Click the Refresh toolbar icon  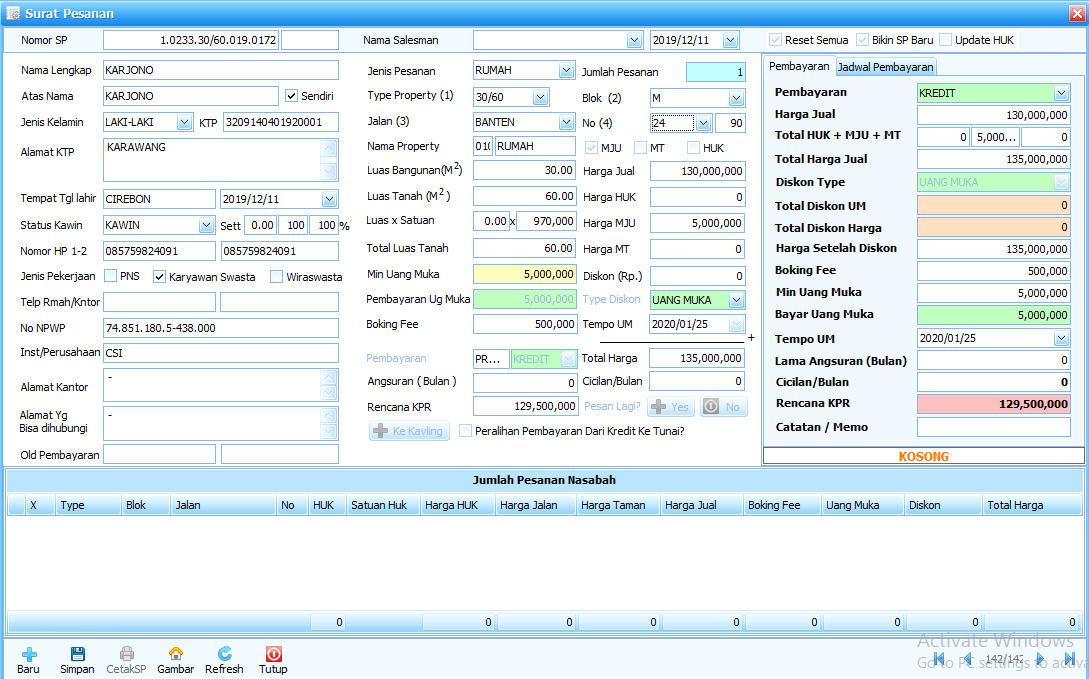224,654
